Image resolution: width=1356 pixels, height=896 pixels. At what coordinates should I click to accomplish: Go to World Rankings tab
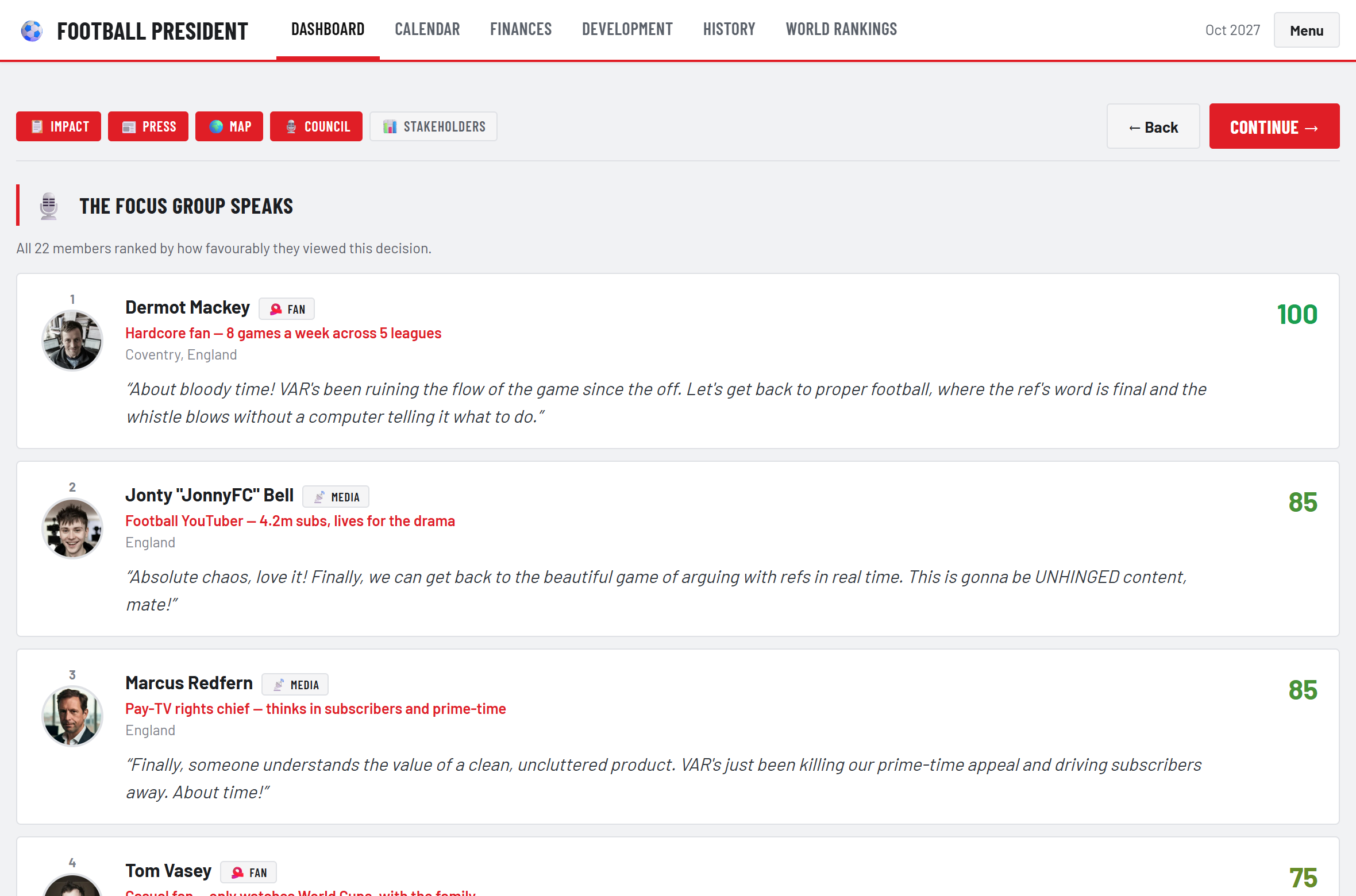tap(841, 29)
